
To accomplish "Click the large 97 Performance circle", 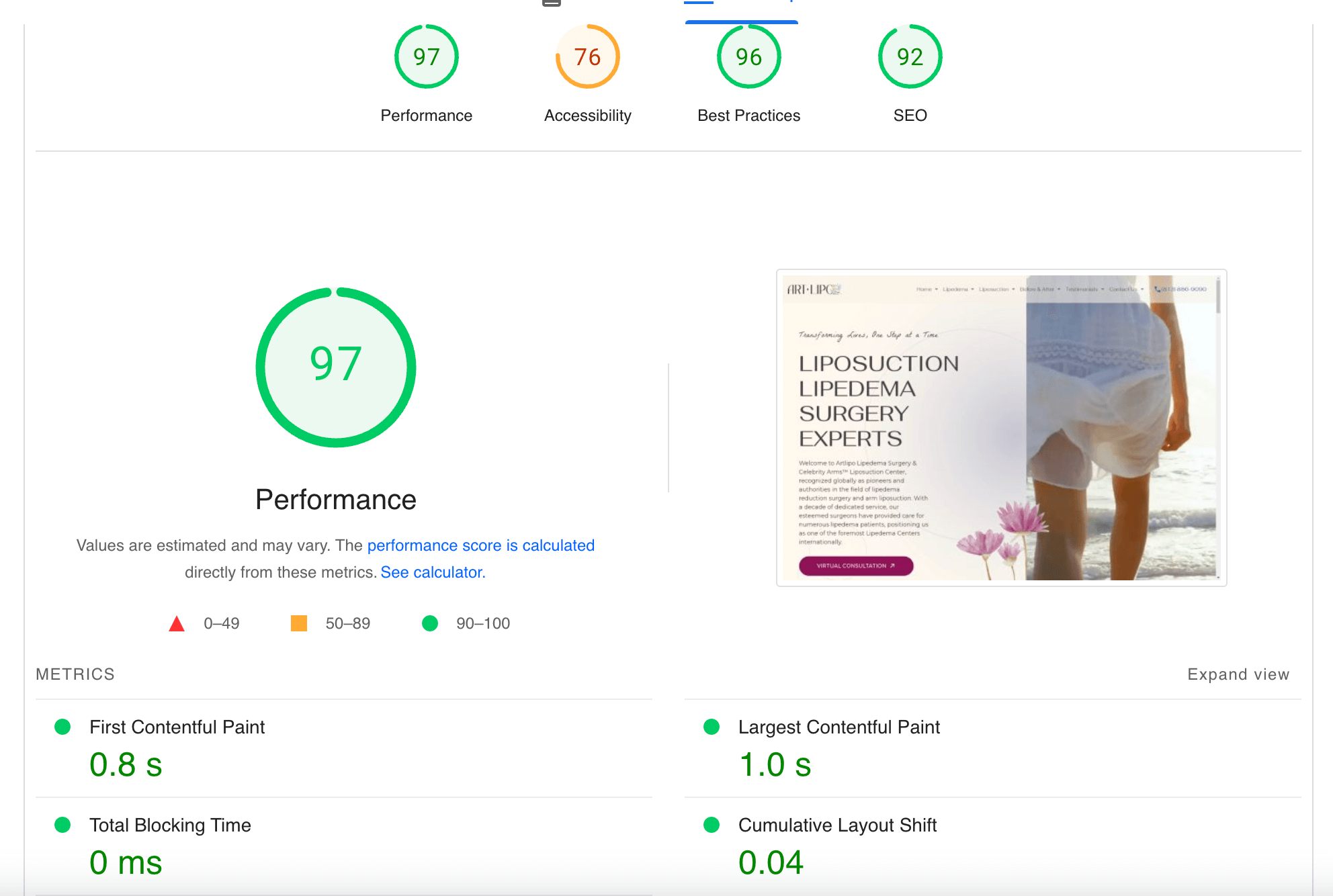I will click(336, 367).
